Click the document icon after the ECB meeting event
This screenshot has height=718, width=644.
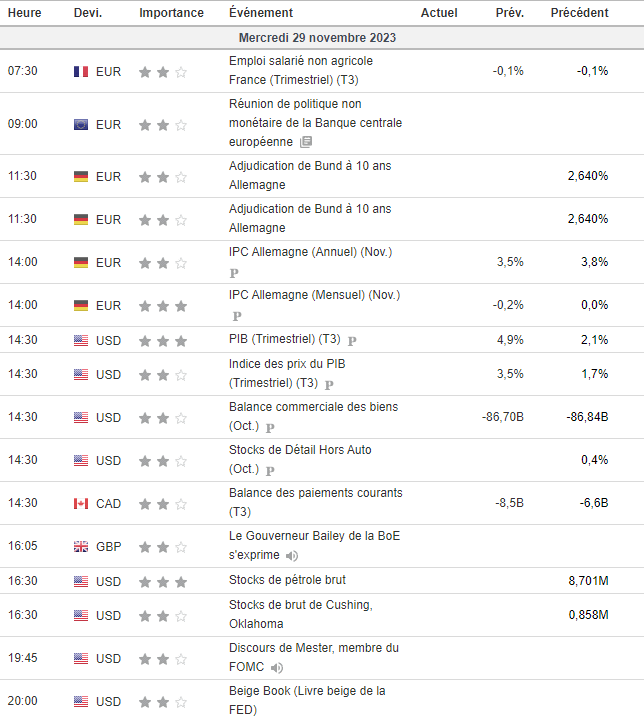click(305, 143)
